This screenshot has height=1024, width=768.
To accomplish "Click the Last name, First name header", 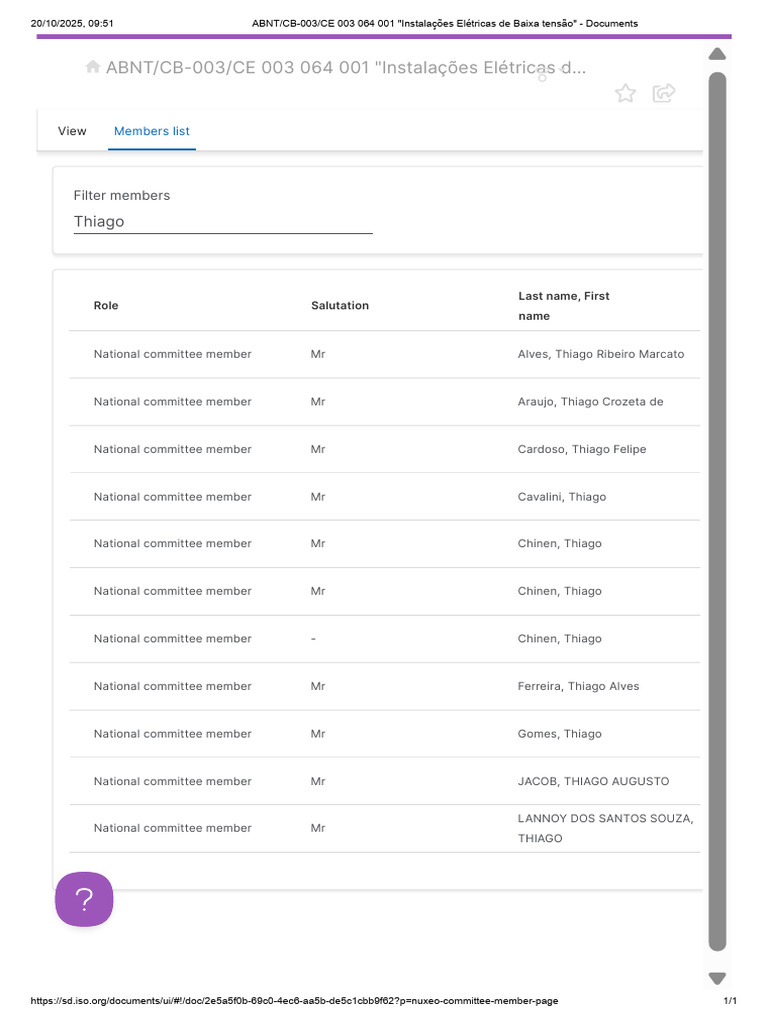I will click(x=564, y=306).
